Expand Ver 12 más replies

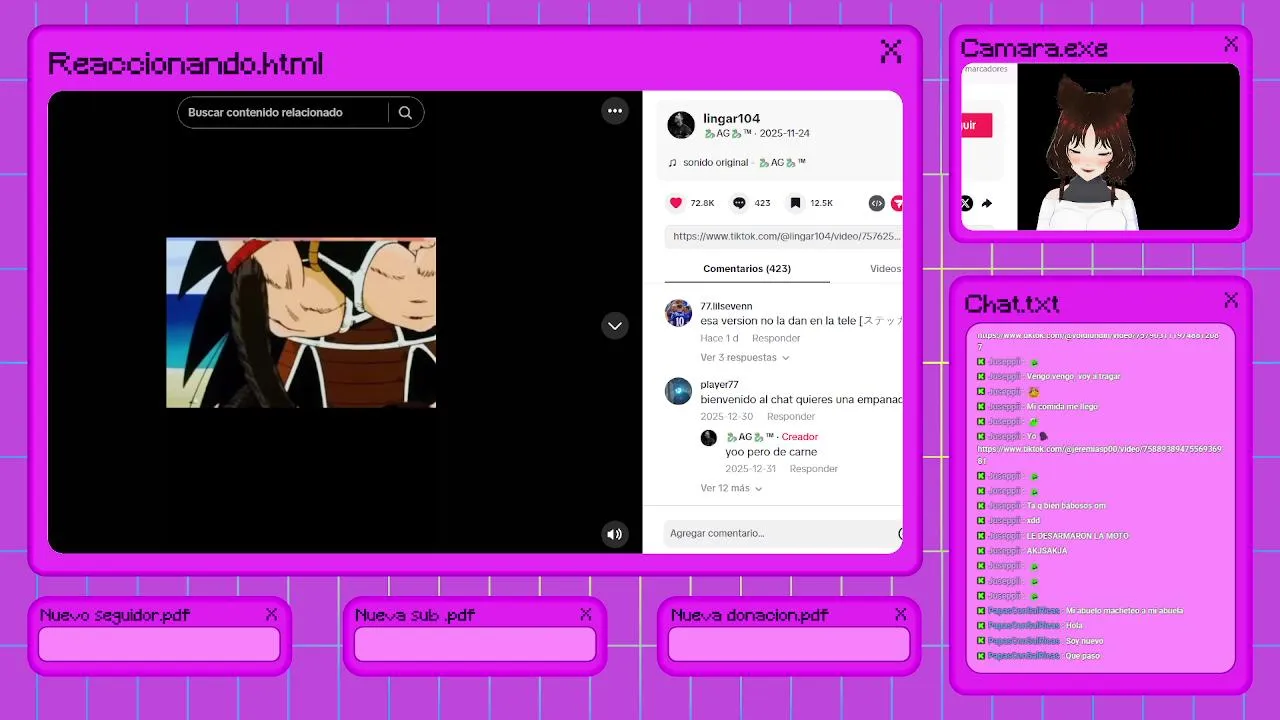(x=732, y=489)
